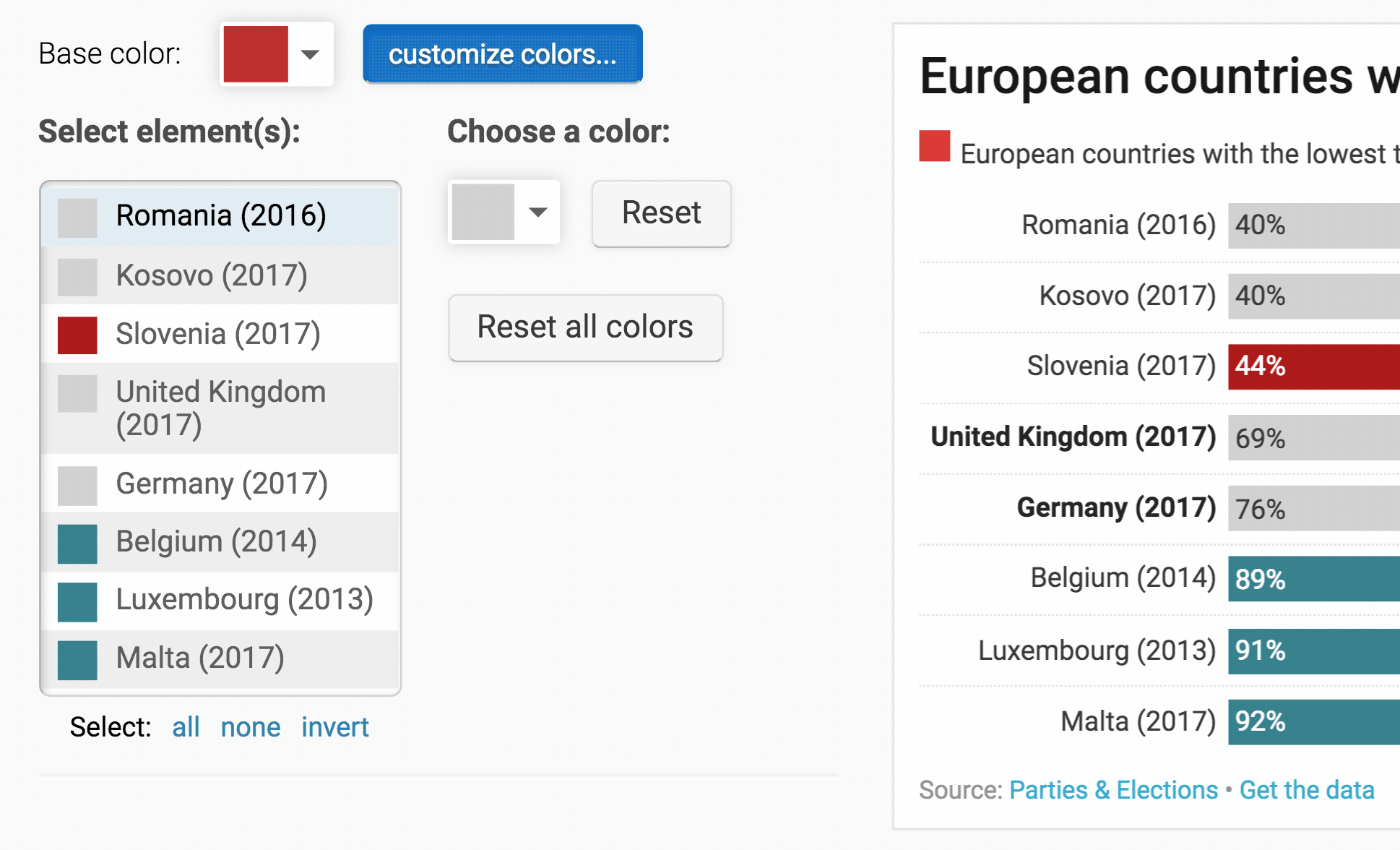This screenshot has width=1400, height=850.
Task: Select Malta (2017) in the list
Action: coord(200,658)
